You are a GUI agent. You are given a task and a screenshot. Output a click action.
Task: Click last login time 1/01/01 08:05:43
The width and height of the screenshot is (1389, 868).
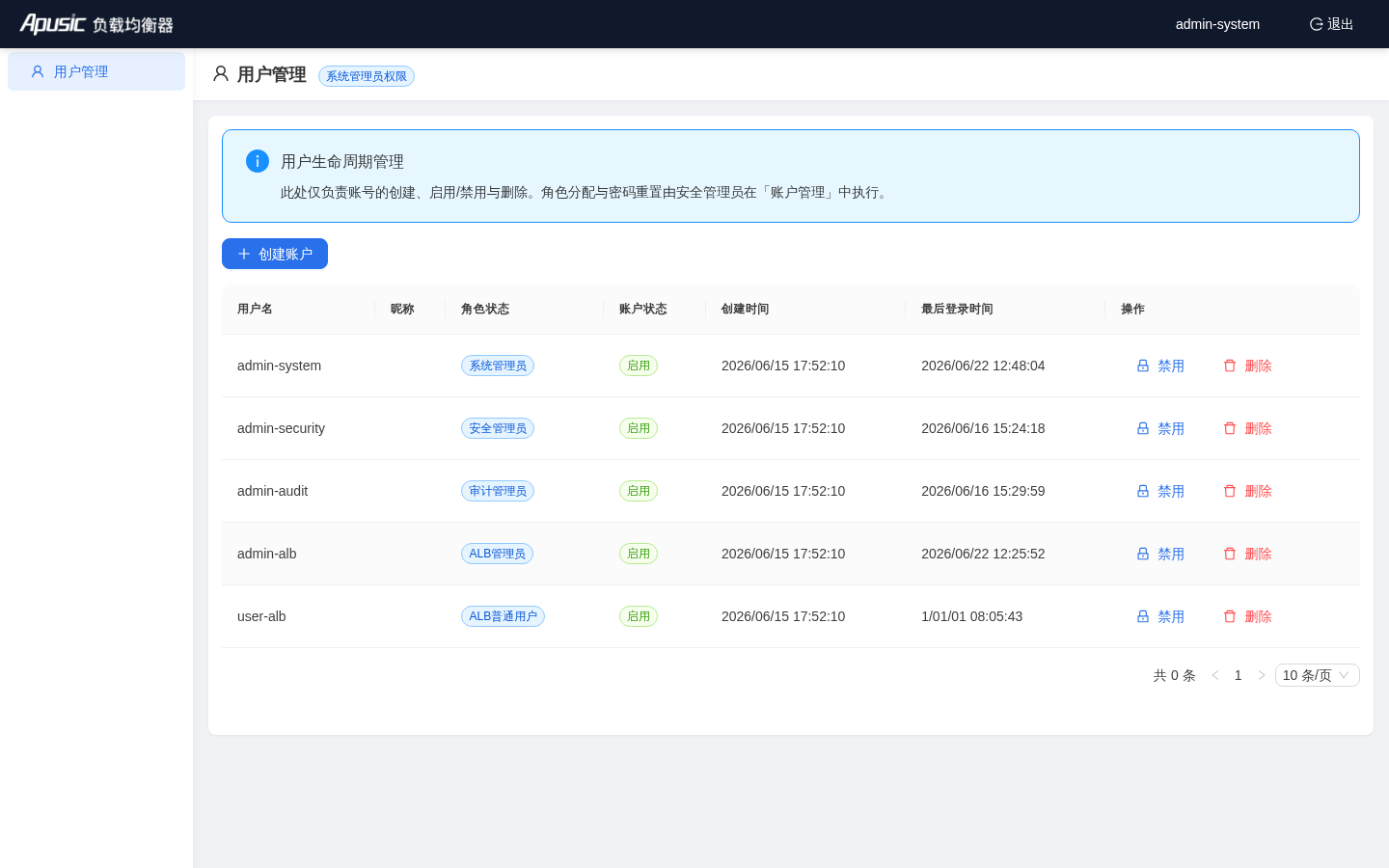tap(971, 616)
